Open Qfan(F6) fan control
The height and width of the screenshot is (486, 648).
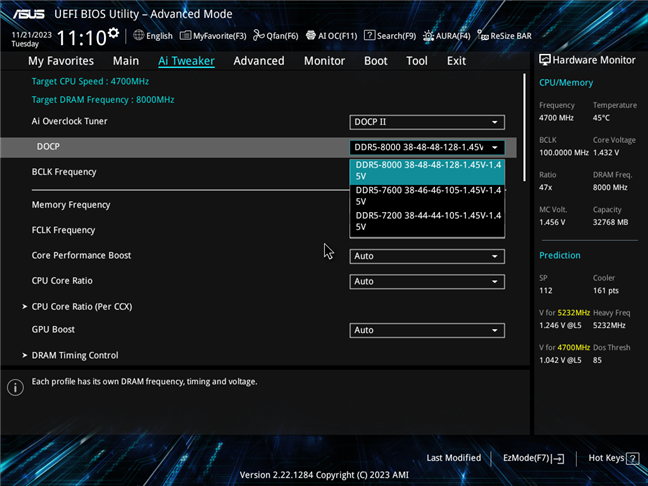[x=276, y=36]
